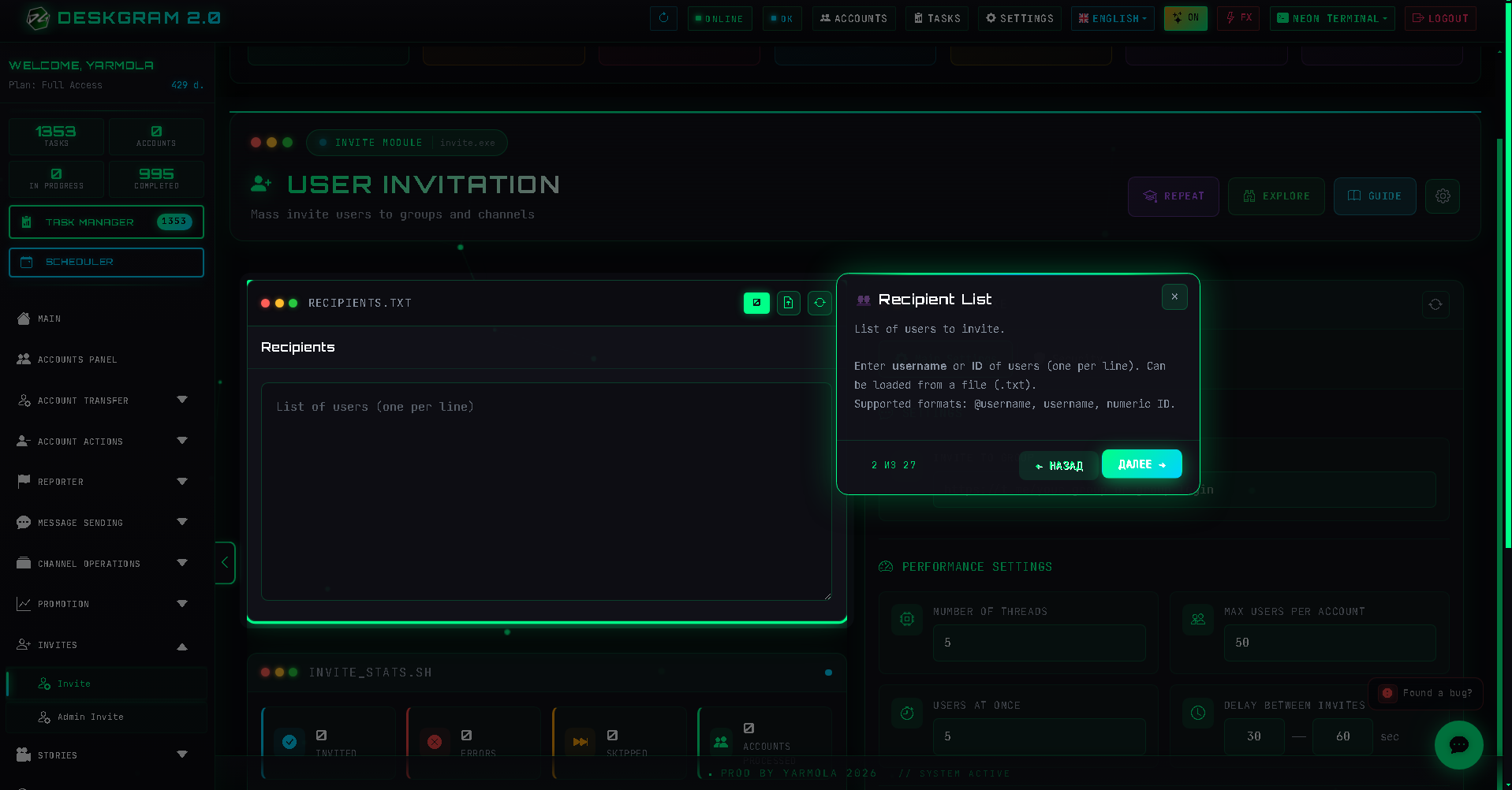Viewport: 1512px width, 790px height.
Task: Collapse the sidebar with the arrow handle
Action: (x=225, y=563)
